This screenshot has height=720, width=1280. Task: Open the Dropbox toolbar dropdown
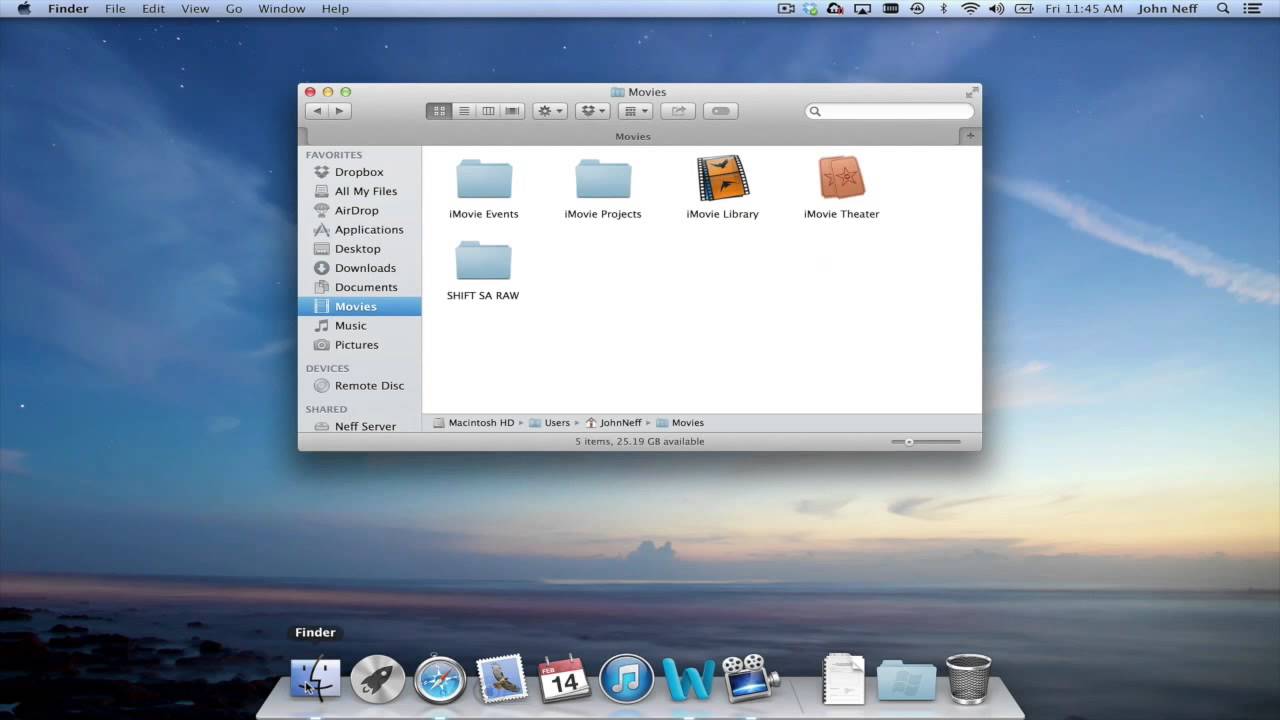[594, 111]
